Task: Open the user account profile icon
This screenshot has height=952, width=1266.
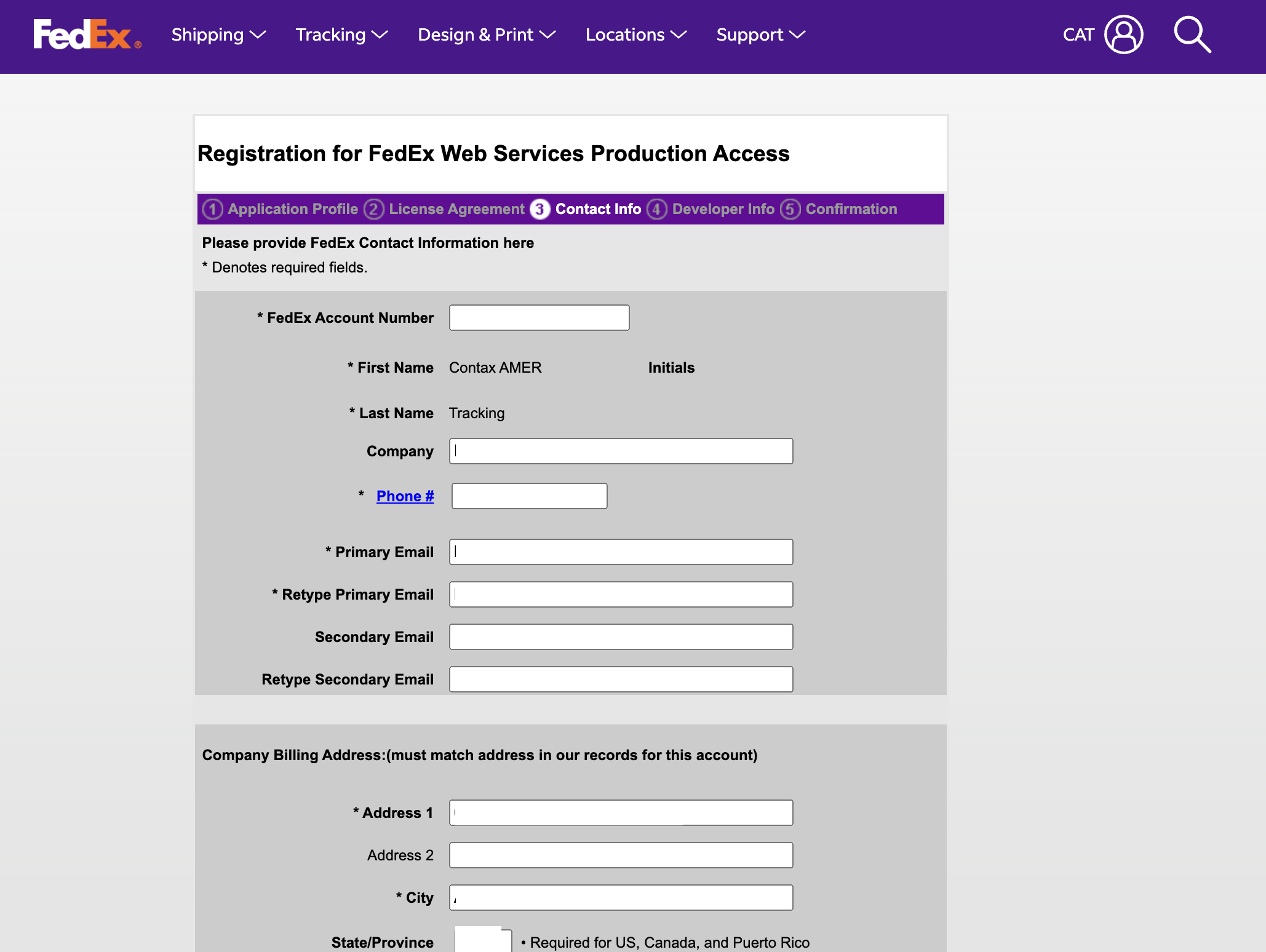Action: (1123, 34)
